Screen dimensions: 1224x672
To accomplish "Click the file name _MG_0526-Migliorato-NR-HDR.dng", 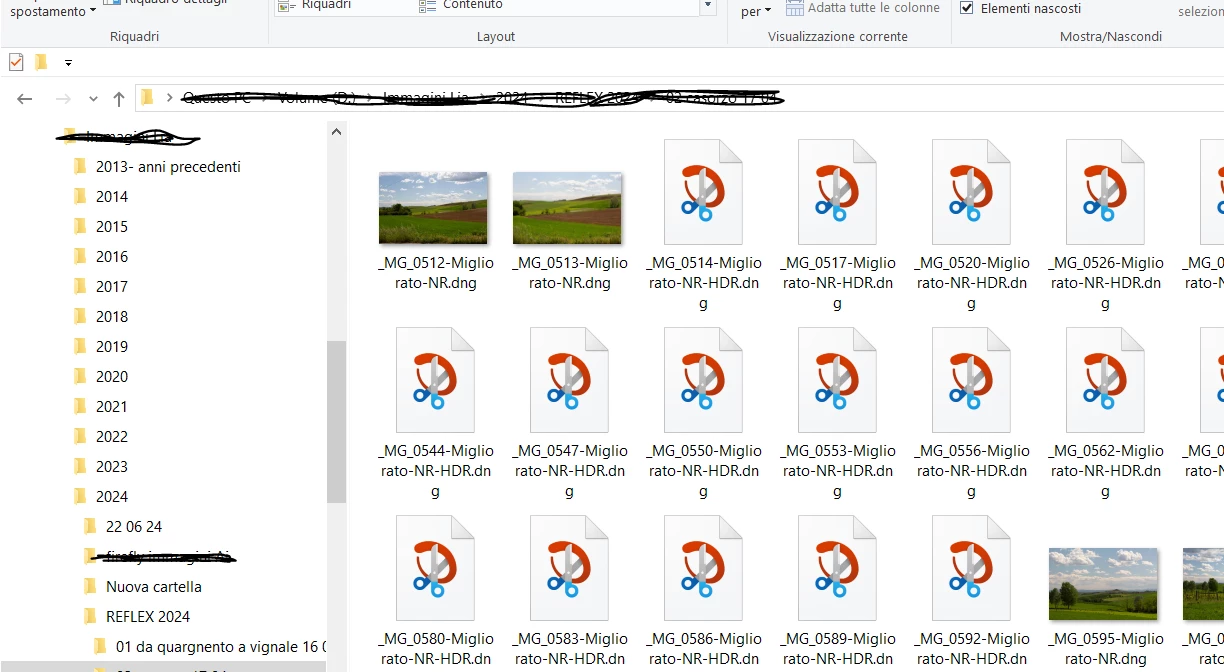I will click(x=1106, y=283).
